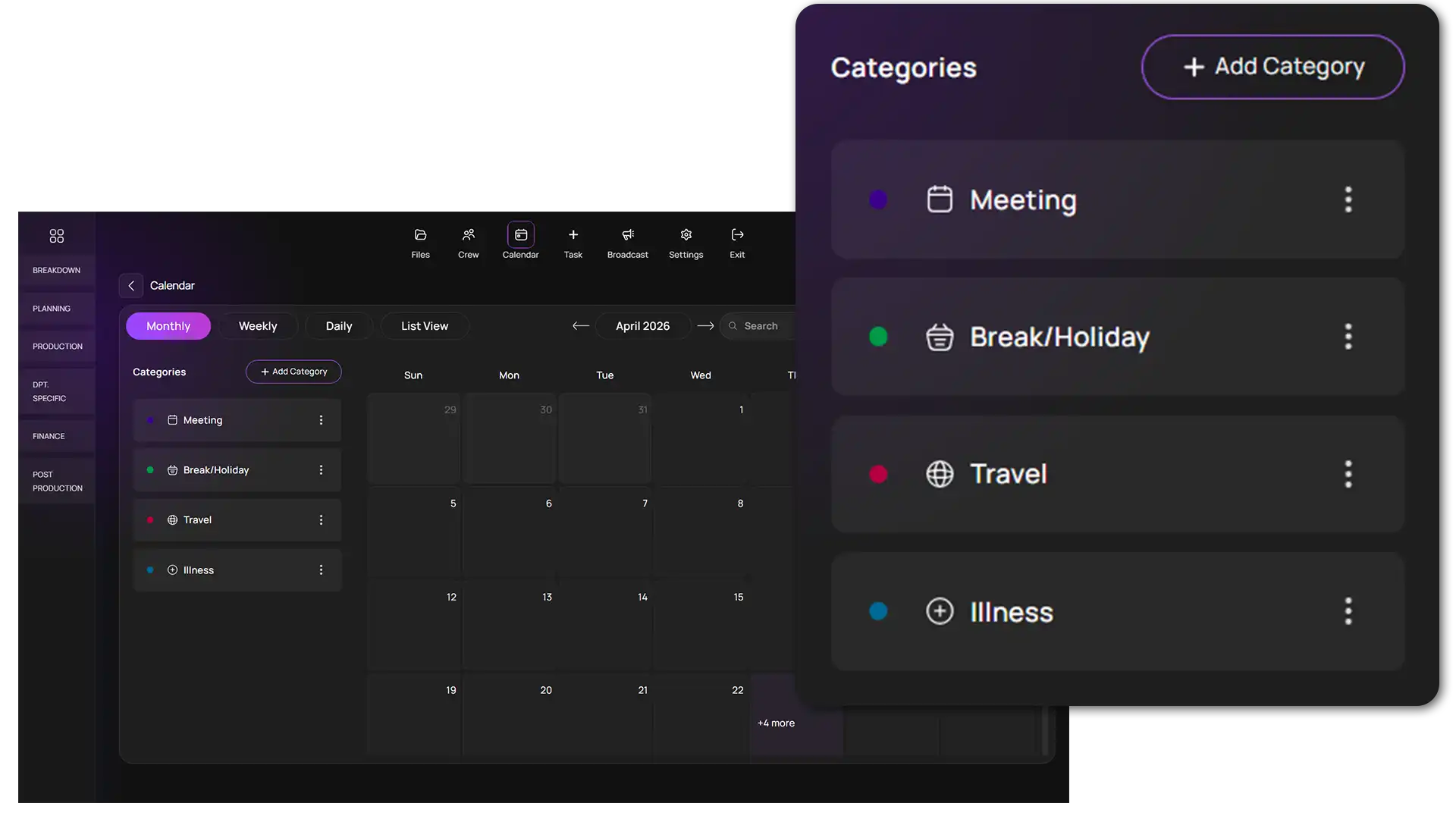Screen dimensions: 1456x819
Task: Click the Meeting calendar icon in enlarged panel
Action: (x=940, y=199)
